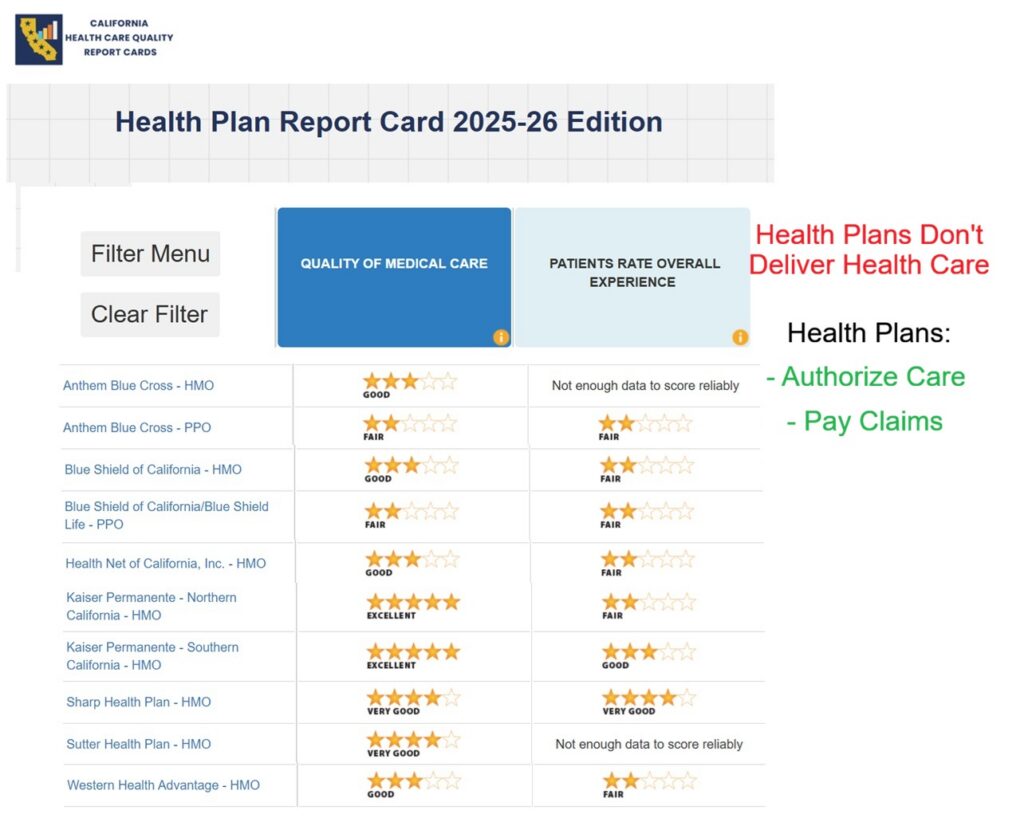Open Blue Shield of California/Blue Shield Life - PPO
The width and height of the screenshot is (1024, 818).
click(x=167, y=515)
